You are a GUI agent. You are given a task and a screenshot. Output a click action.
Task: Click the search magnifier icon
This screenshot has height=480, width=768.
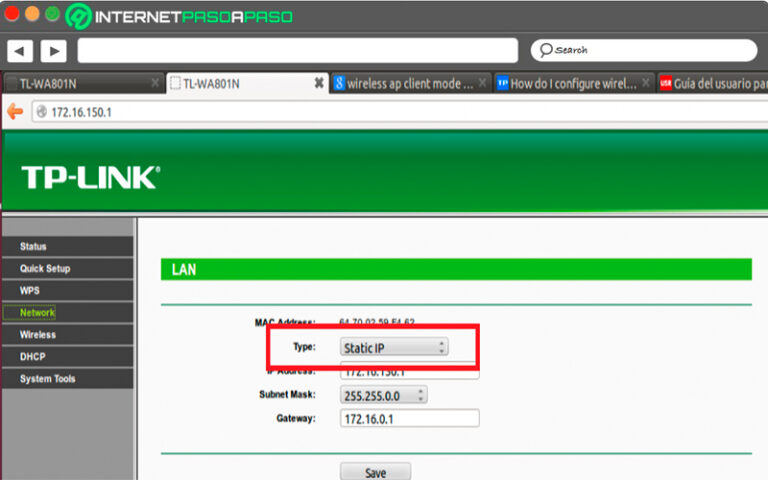pos(545,50)
